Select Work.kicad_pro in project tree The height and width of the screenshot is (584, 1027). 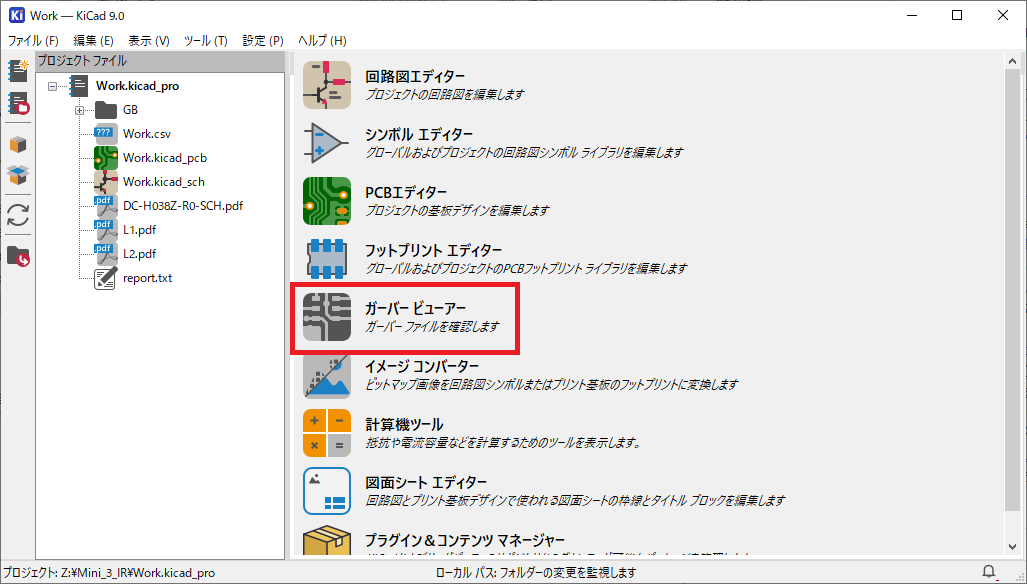138,86
